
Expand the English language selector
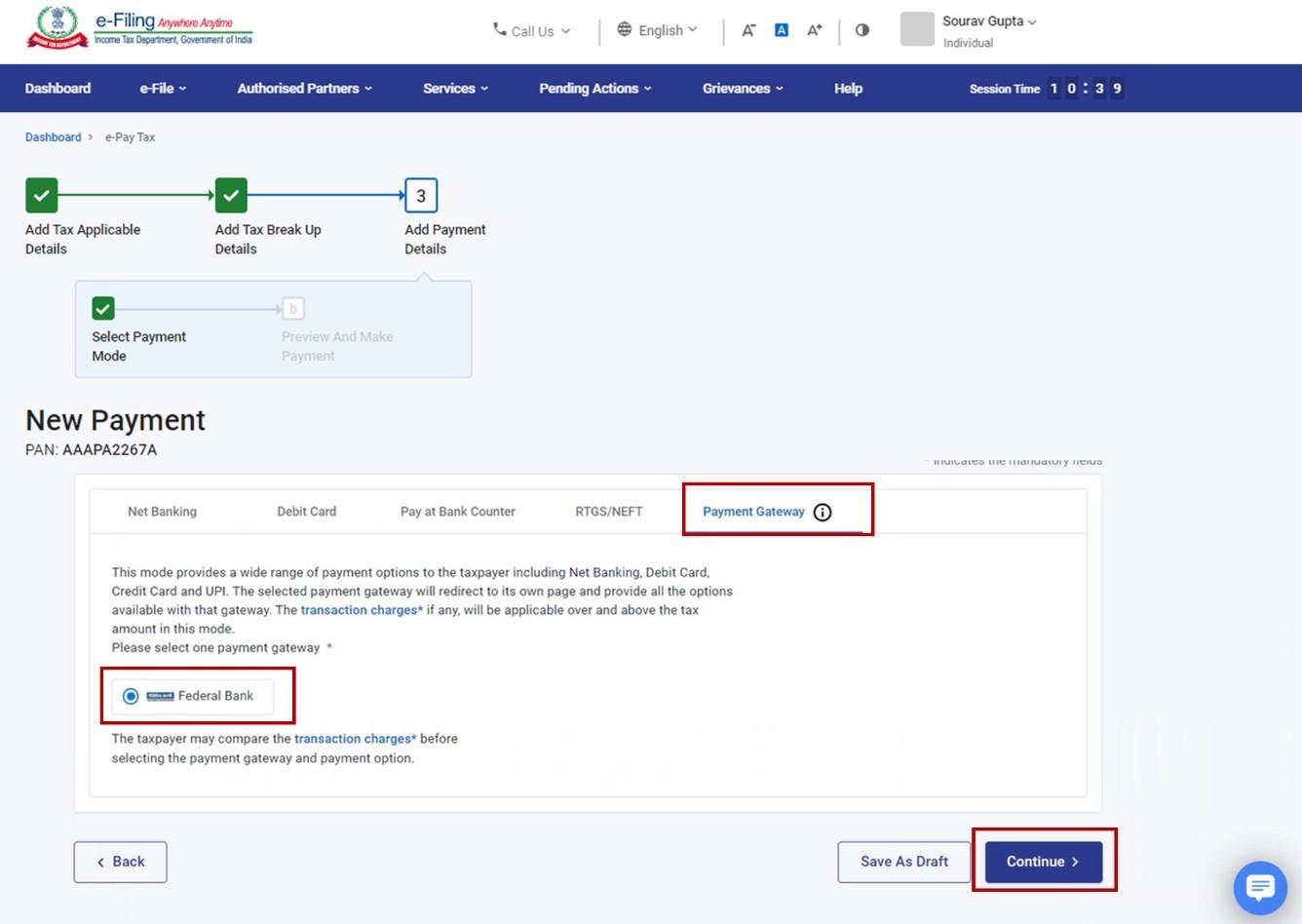658,30
